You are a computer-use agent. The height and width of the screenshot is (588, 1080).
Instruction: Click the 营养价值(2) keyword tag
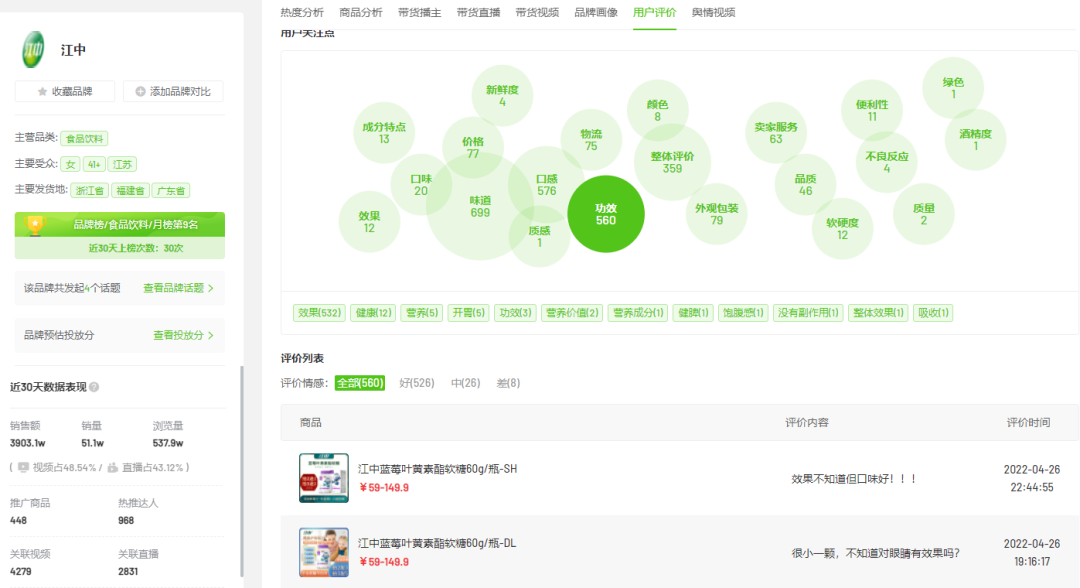(572, 313)
